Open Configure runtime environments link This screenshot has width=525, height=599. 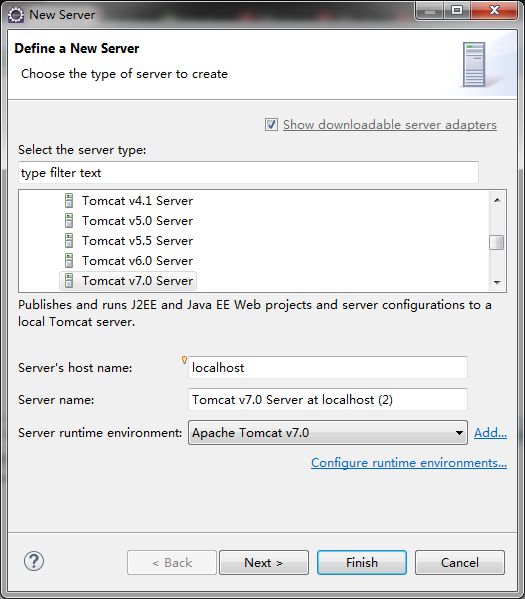pyautogui.click(x=409, y=463)
